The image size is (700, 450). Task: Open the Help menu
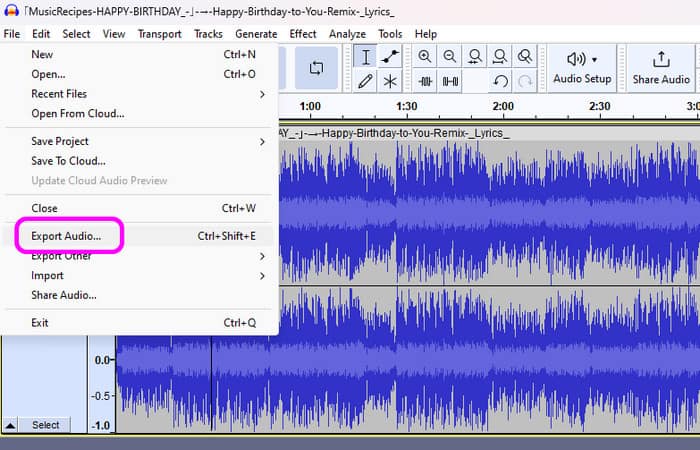(426, 34)
